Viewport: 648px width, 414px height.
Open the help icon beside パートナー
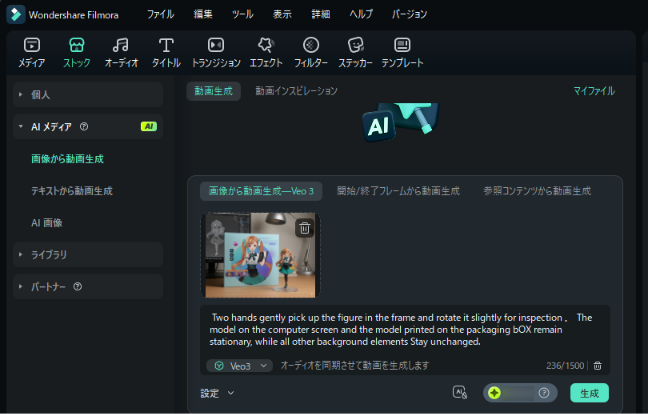(x=77, y=286)
